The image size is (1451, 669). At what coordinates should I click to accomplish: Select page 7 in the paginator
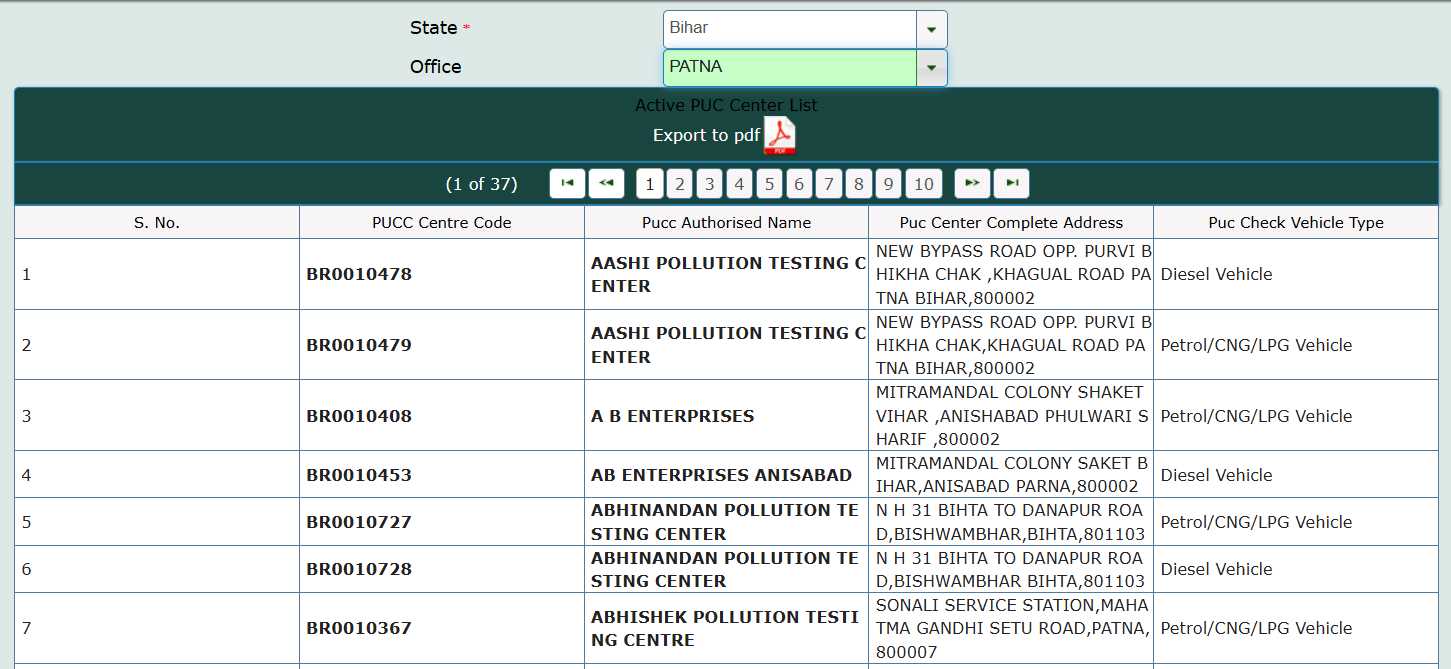pos(828,184)
